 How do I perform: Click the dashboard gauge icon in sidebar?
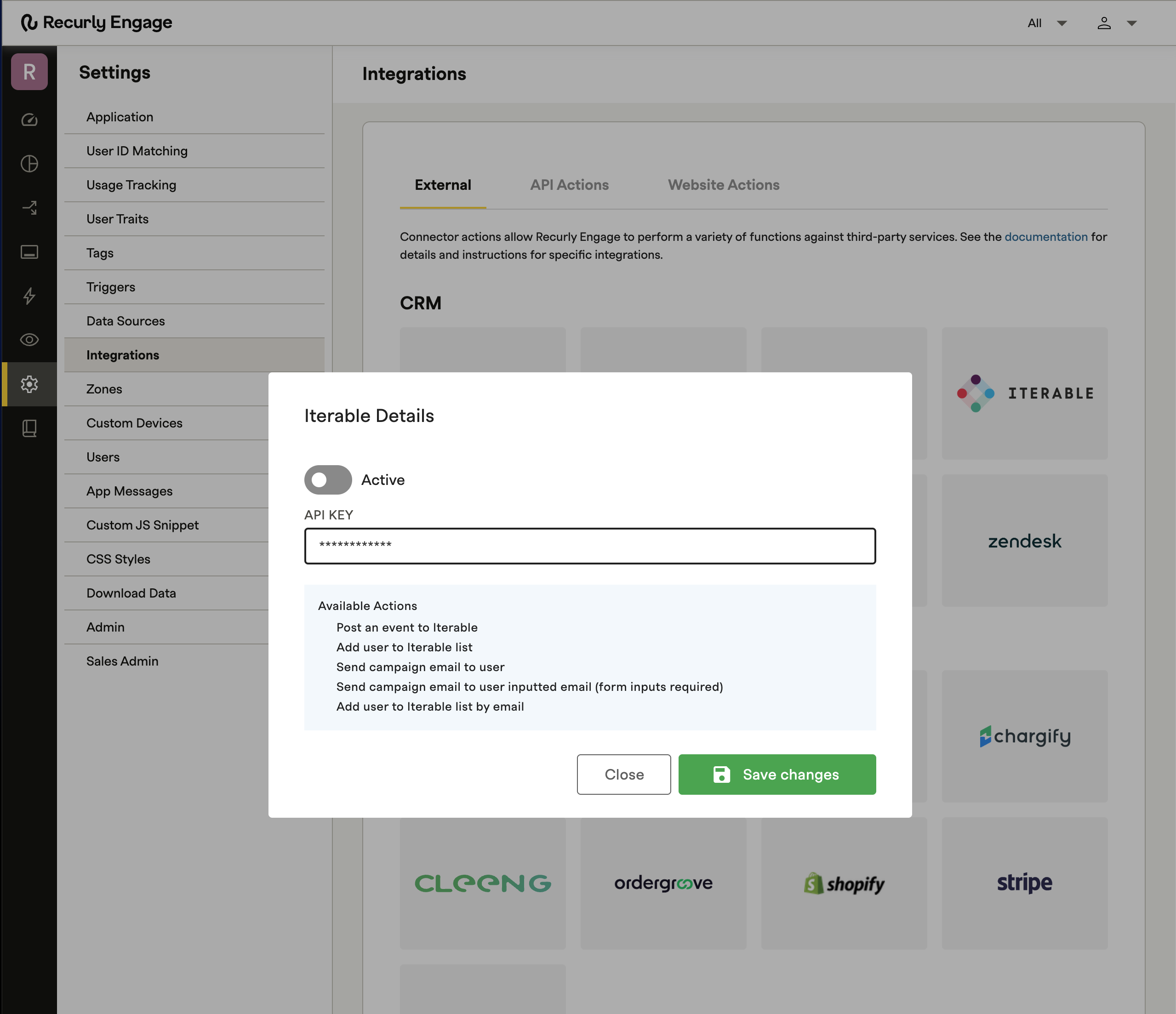pyautogui.click(x=29, y=120)
